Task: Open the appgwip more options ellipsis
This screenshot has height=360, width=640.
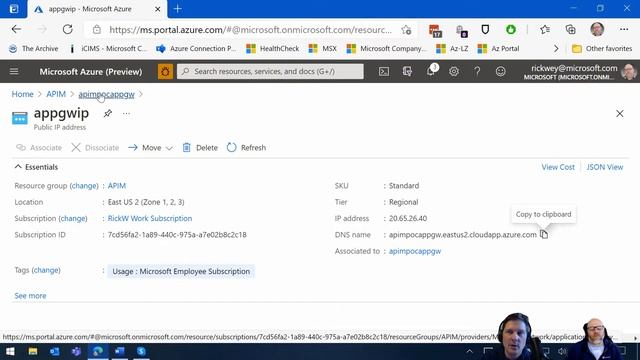Action: [x=126, y=113]
